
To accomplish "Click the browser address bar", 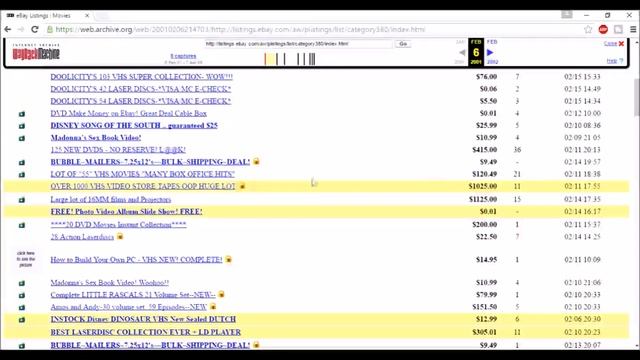I will pyautogui.click(x=314, y=29).
